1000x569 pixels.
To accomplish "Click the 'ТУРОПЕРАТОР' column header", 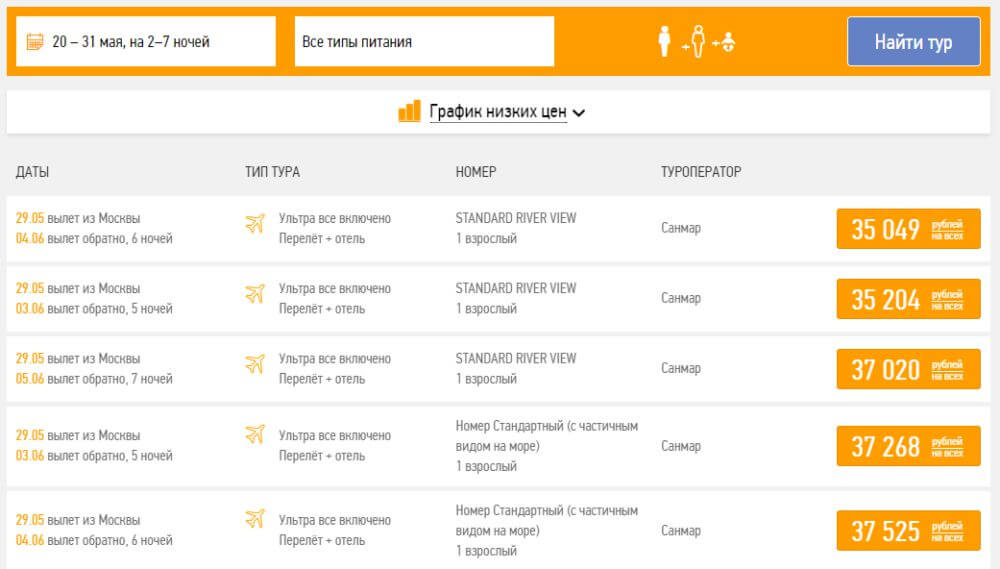I will 701,172.
